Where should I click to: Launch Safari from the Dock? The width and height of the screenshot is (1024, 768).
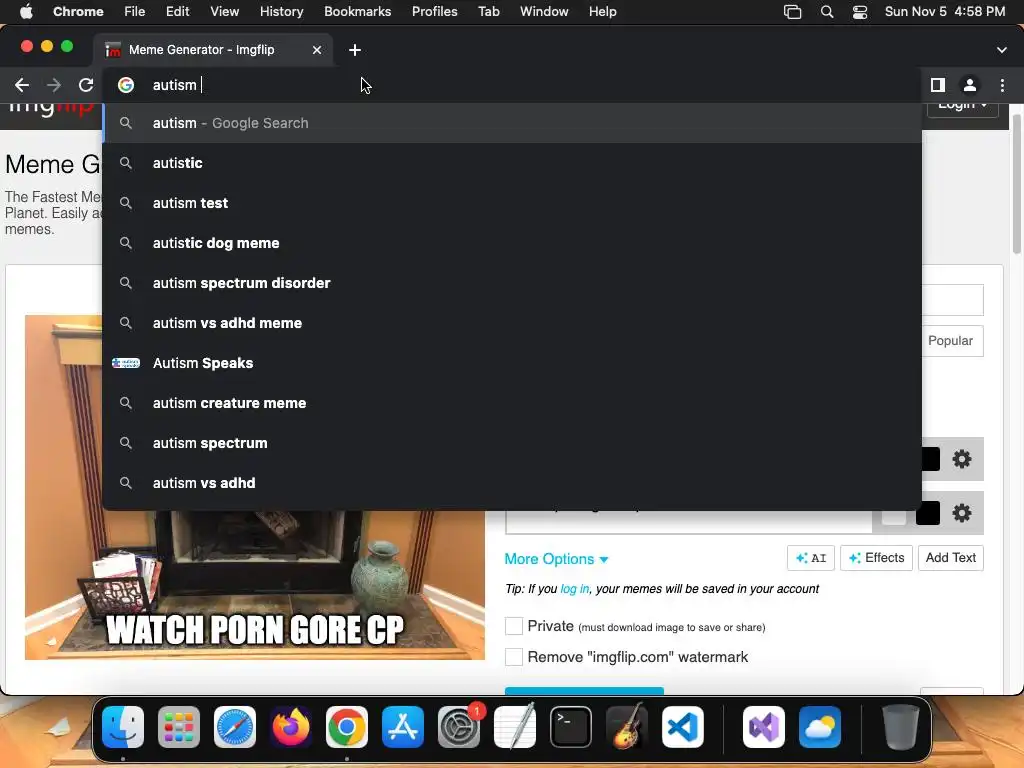click(x=235, y=727)
